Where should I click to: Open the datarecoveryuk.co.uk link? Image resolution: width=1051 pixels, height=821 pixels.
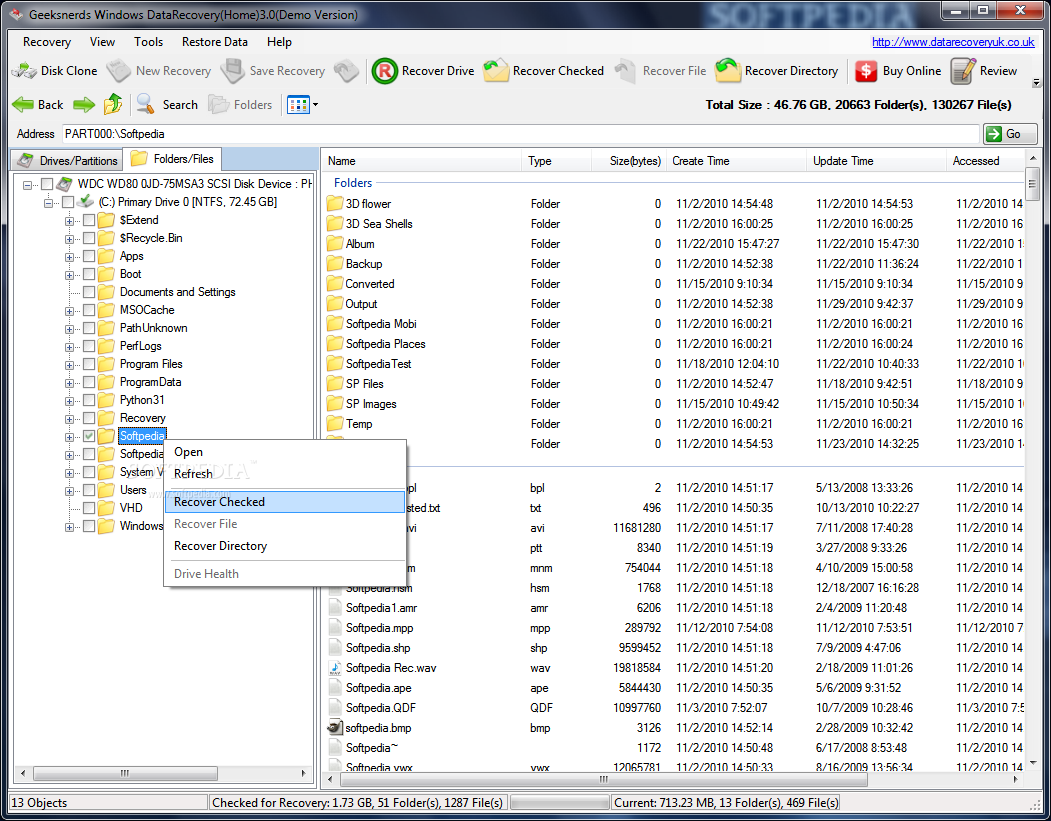(x=953, y=42)
